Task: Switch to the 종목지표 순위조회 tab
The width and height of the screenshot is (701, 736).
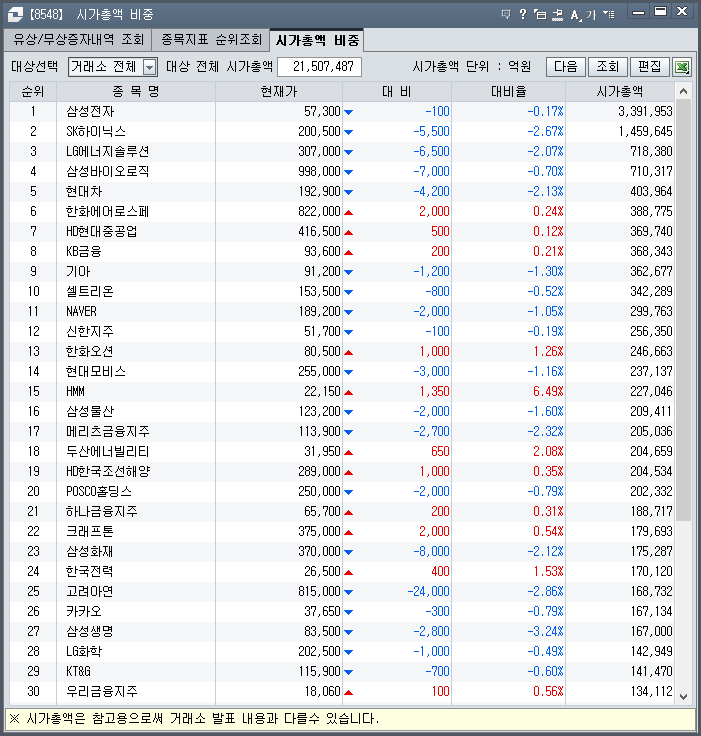Action: coord(211,39)
